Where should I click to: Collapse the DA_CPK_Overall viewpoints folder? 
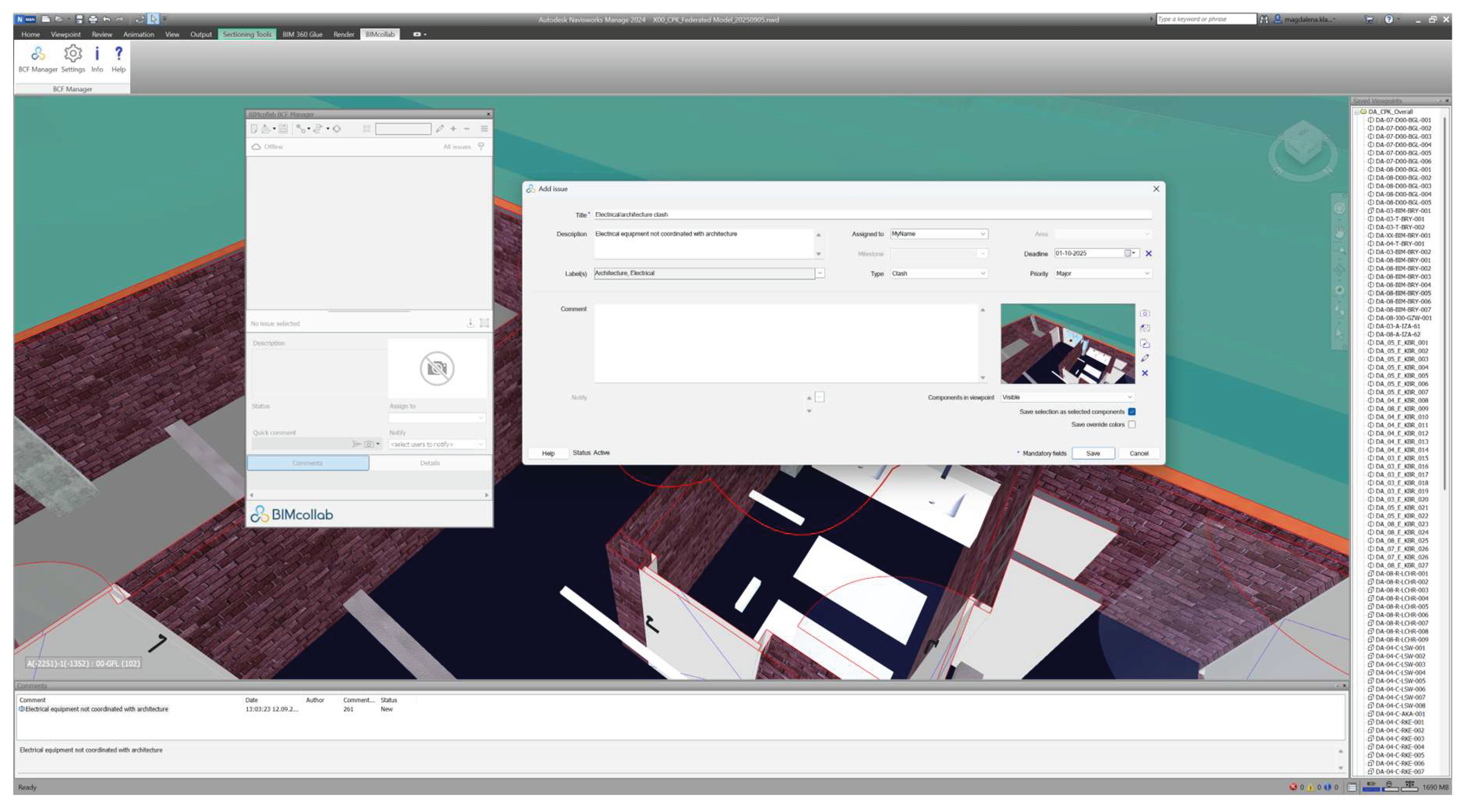tap(1356, 112)
